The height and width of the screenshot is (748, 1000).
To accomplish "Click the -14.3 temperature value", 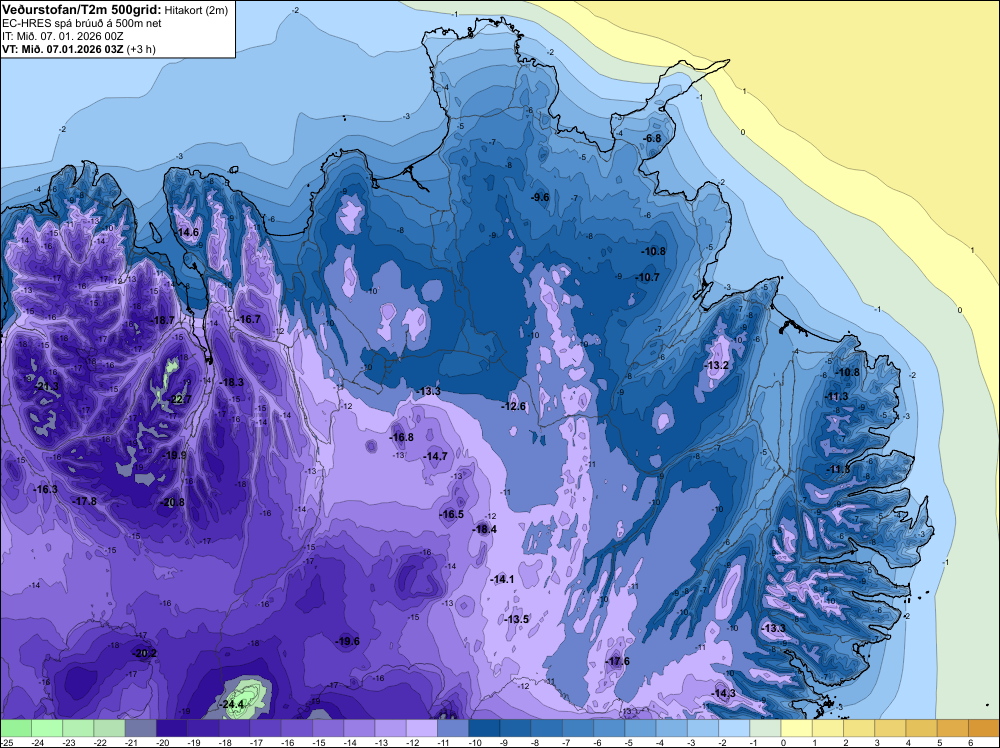I will point(723,693).
